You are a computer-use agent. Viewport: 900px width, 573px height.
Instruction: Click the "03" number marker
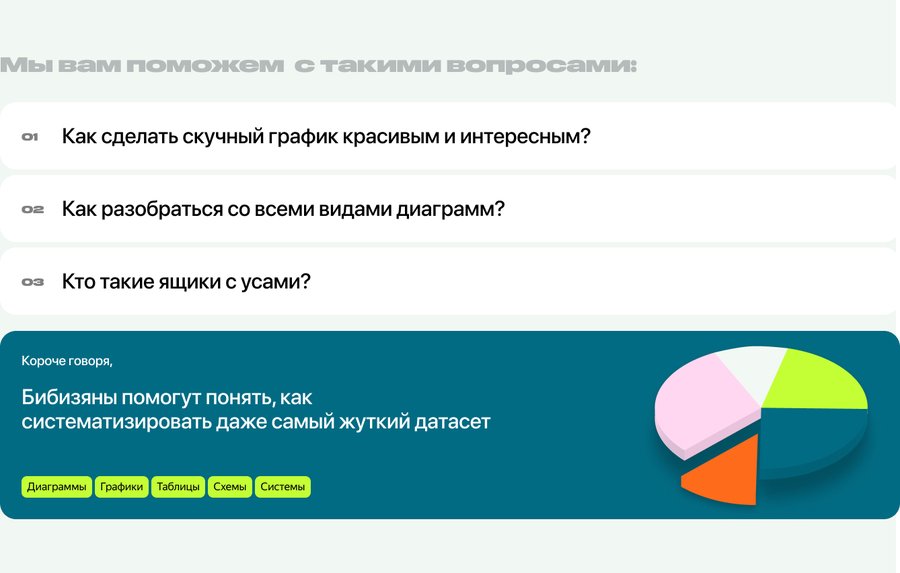coord(32,282)
